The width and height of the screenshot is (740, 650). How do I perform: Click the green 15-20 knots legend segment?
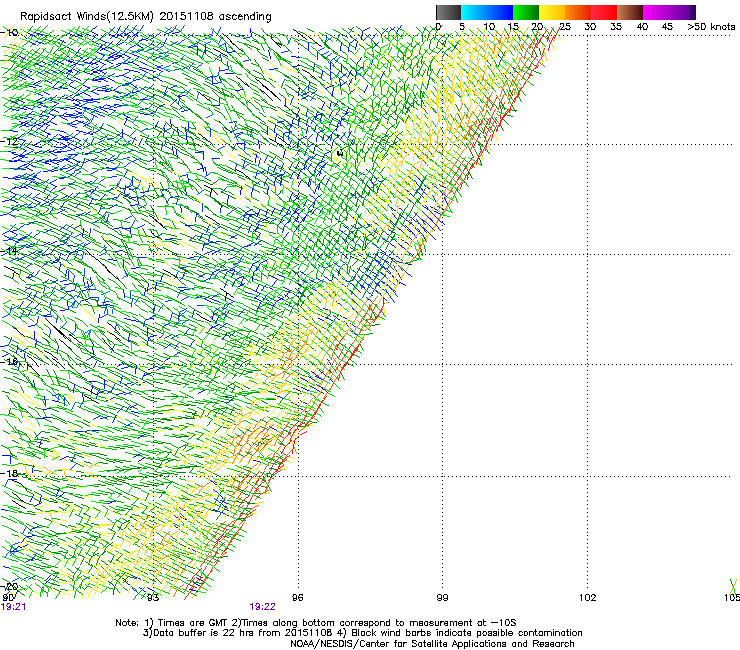click(x=526, y=12)
